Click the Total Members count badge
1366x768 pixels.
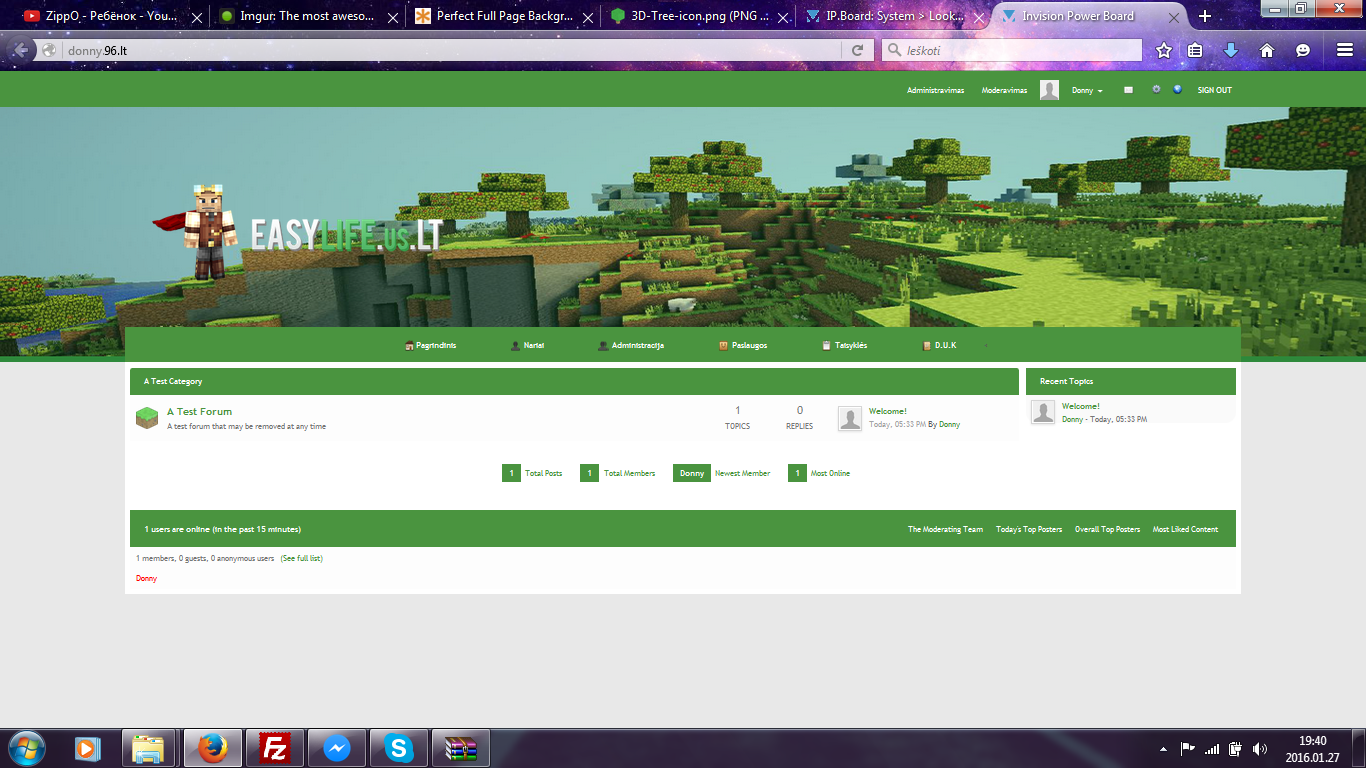click(589, 473)
